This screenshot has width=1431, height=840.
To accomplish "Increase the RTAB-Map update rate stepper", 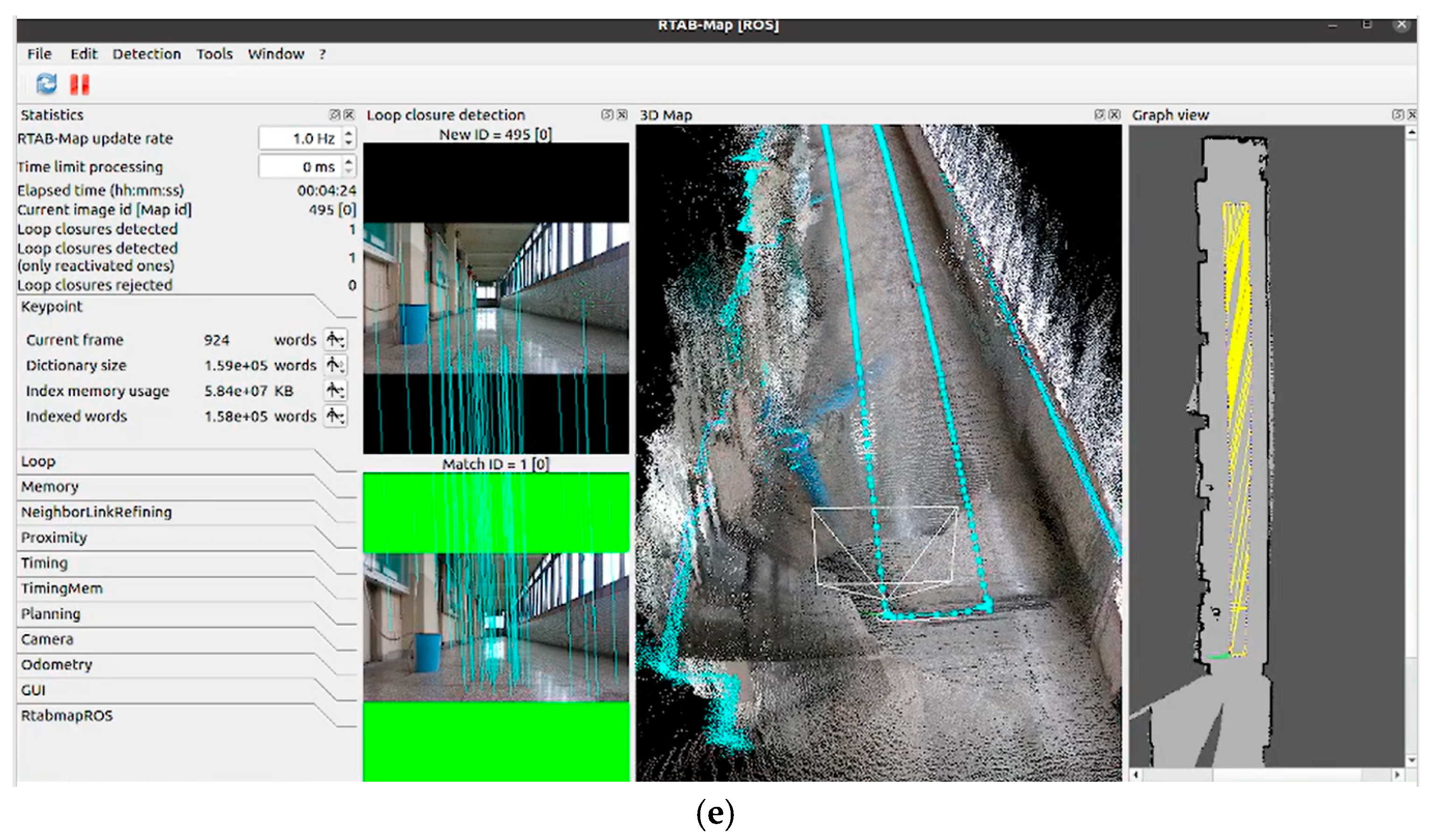I will pos(349,133).
